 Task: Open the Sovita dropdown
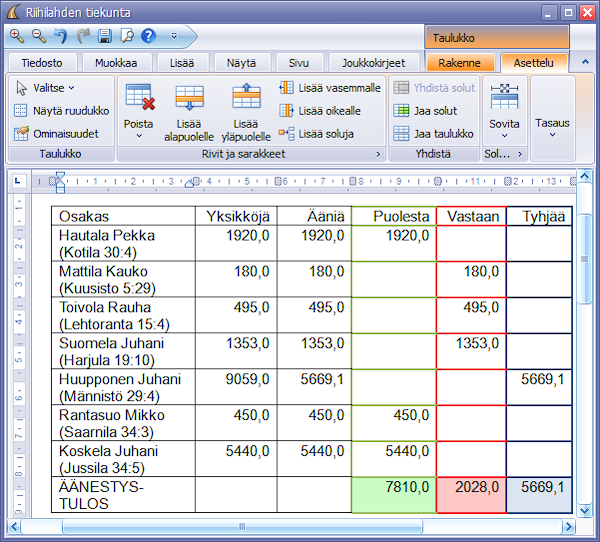coord(504,110)
